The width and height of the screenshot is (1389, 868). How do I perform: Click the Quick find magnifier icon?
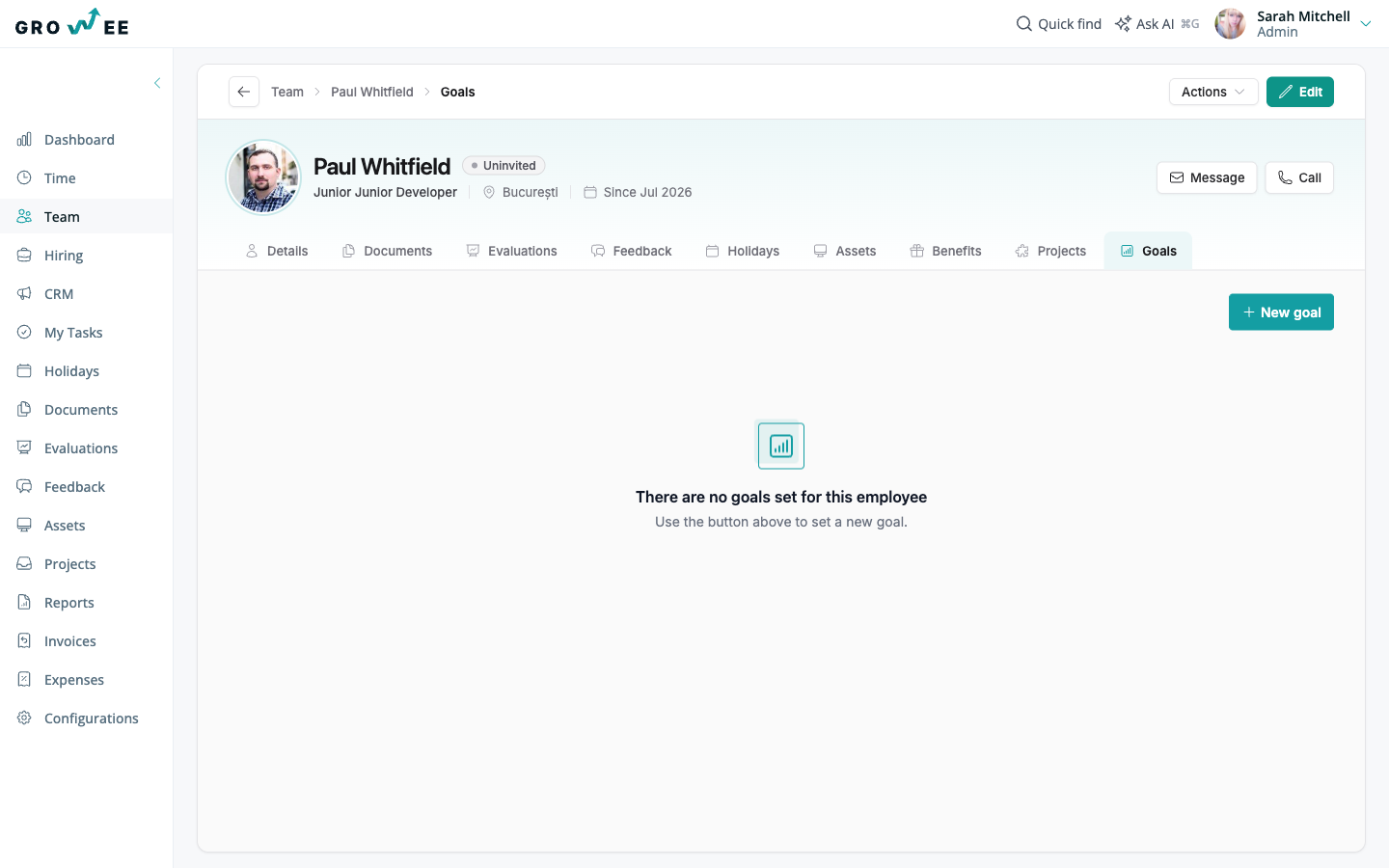coord(1024,23)
